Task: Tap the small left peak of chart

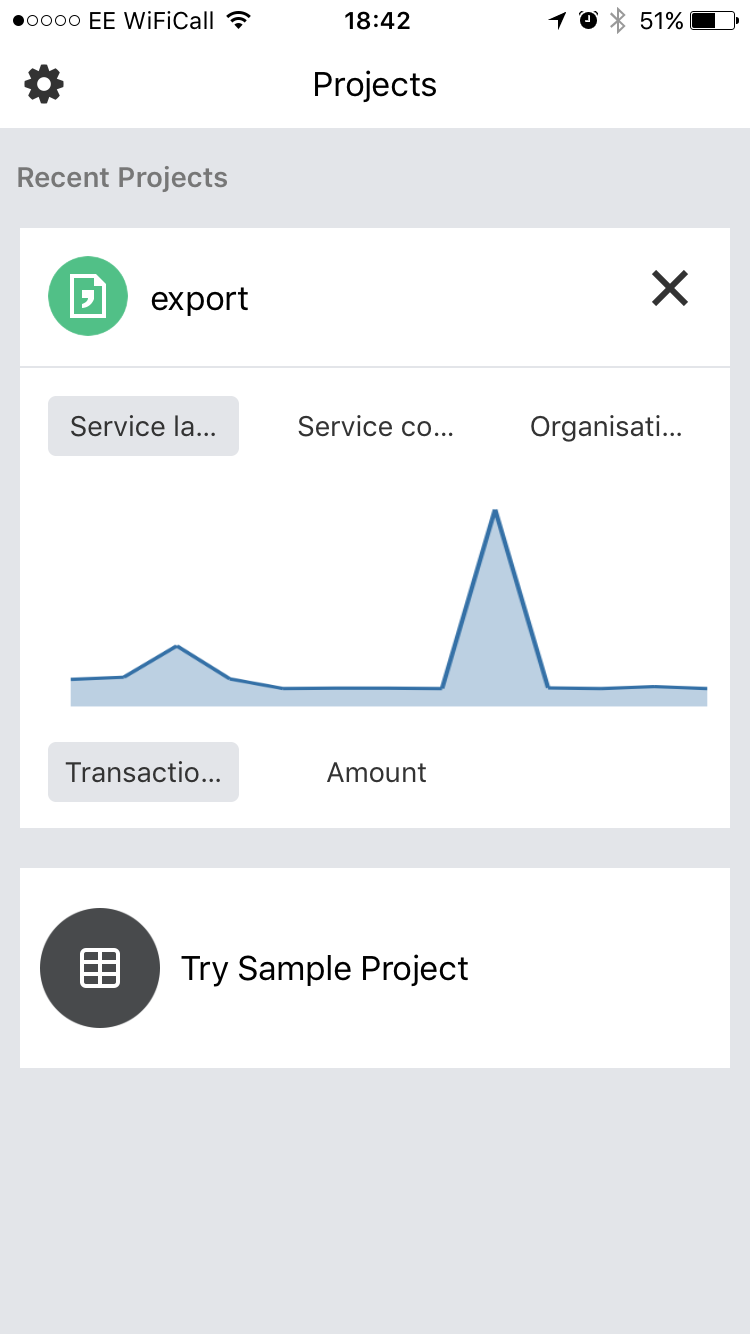Action: (177, 647)
